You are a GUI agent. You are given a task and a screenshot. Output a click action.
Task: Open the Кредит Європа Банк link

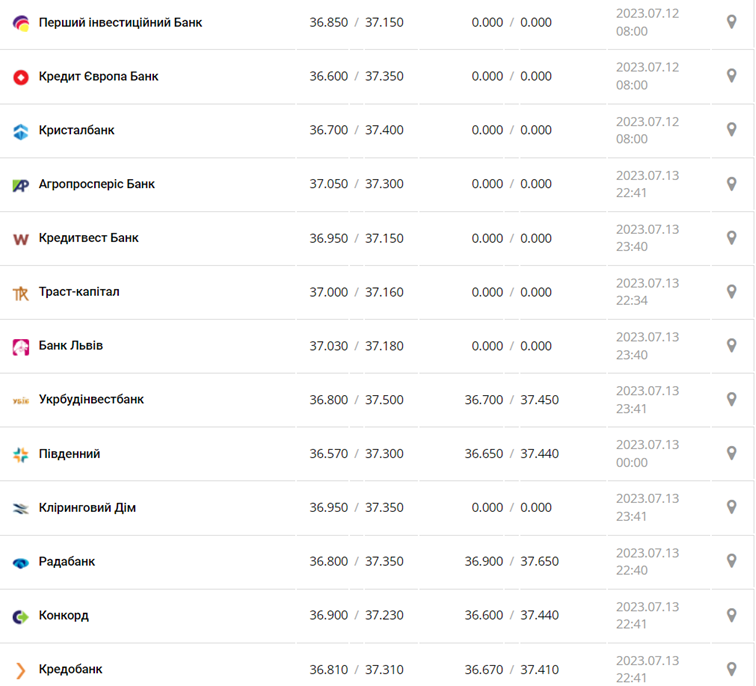[98, 76]
